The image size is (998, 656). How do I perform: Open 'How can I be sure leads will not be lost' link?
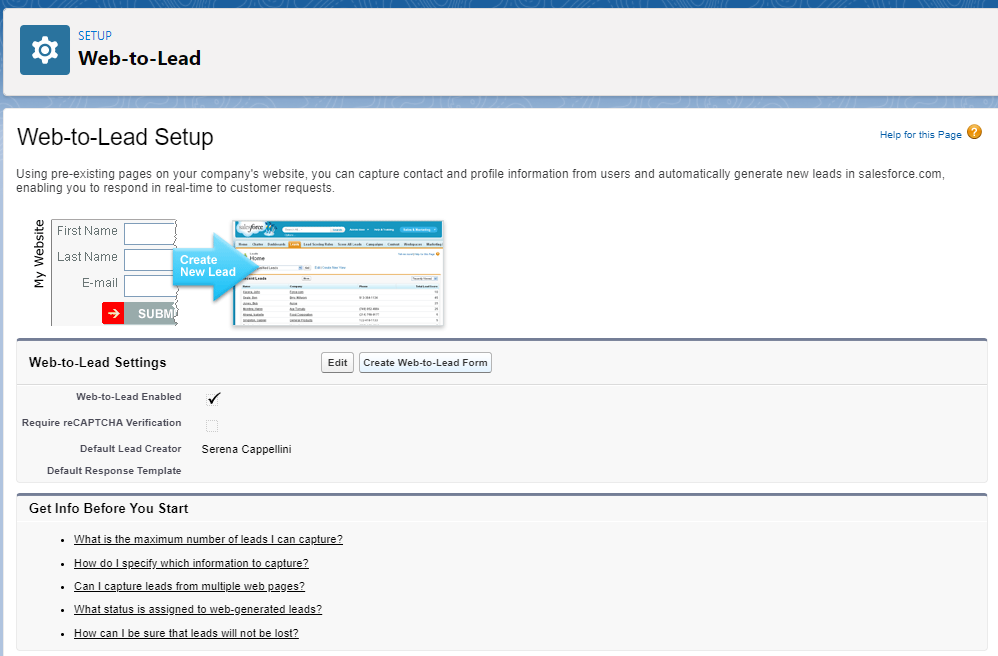[x=186, y=633]
